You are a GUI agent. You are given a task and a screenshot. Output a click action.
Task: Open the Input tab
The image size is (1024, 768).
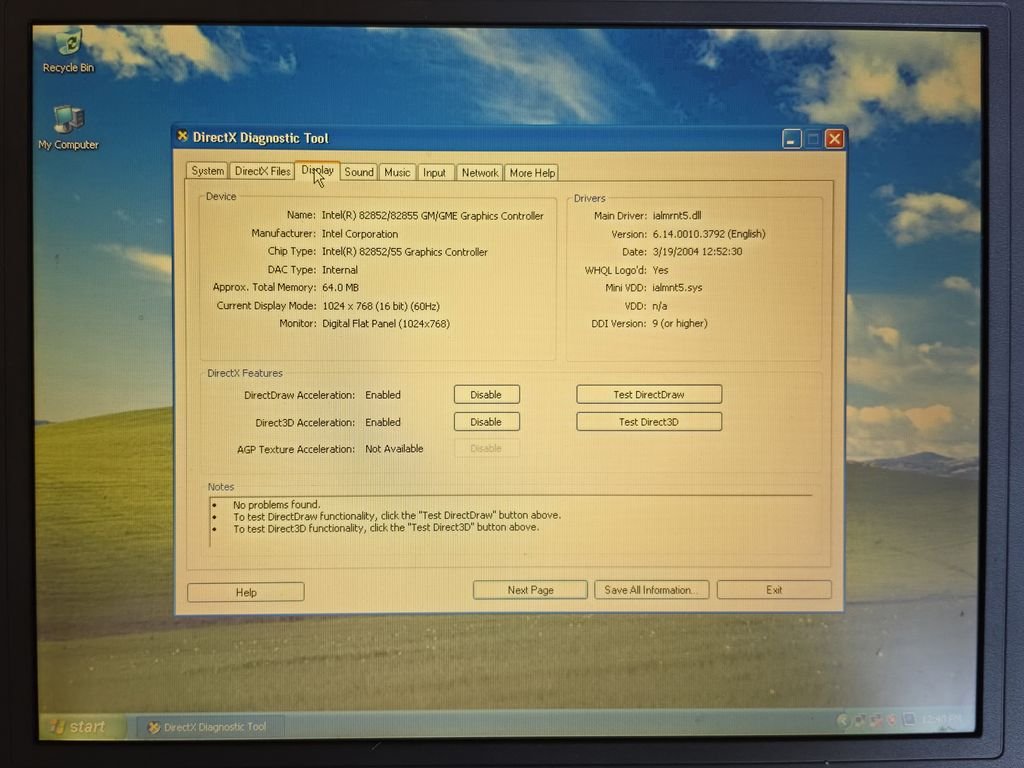(x=434, y=173)
